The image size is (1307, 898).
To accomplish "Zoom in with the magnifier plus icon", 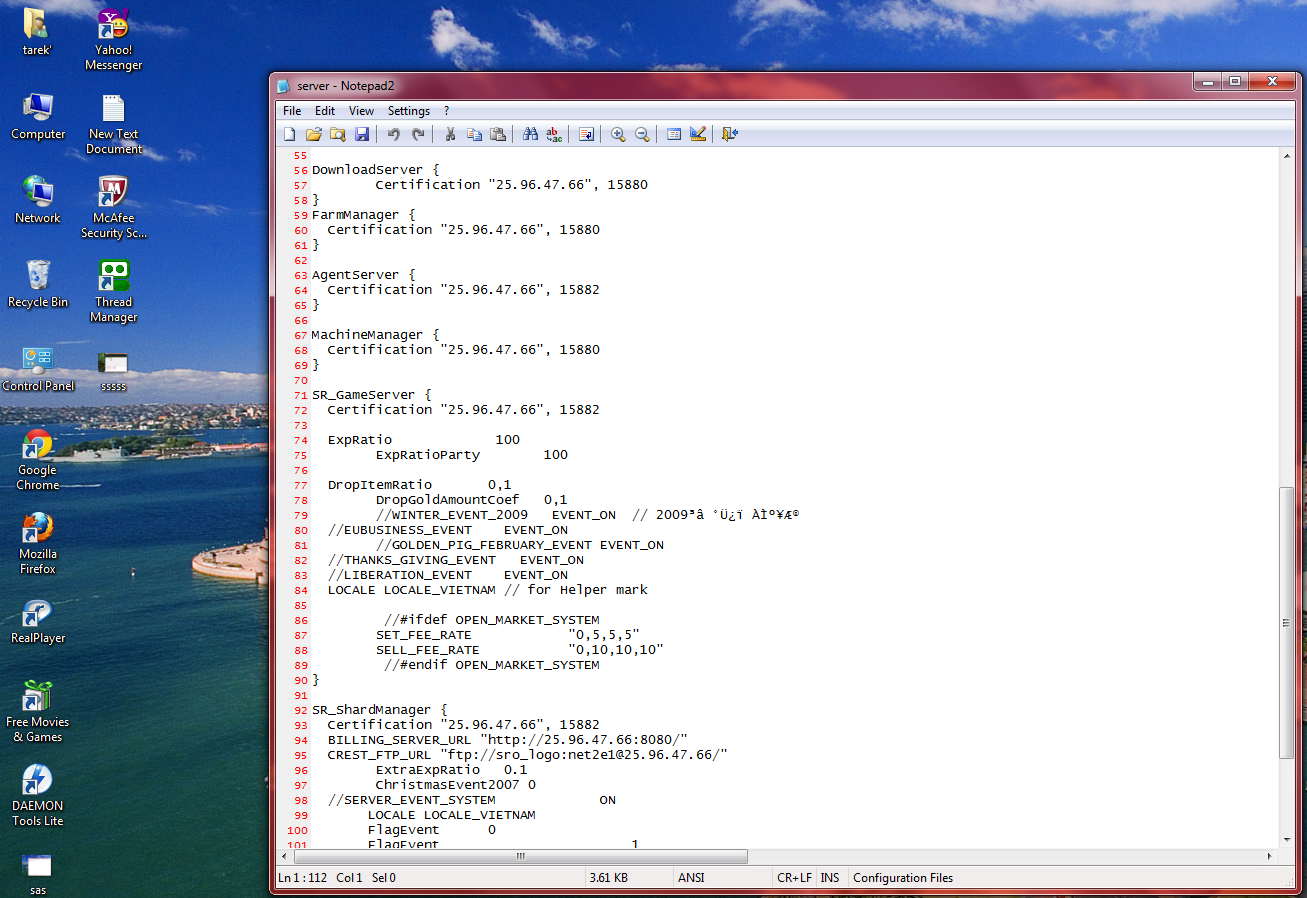I will (618, 134).
